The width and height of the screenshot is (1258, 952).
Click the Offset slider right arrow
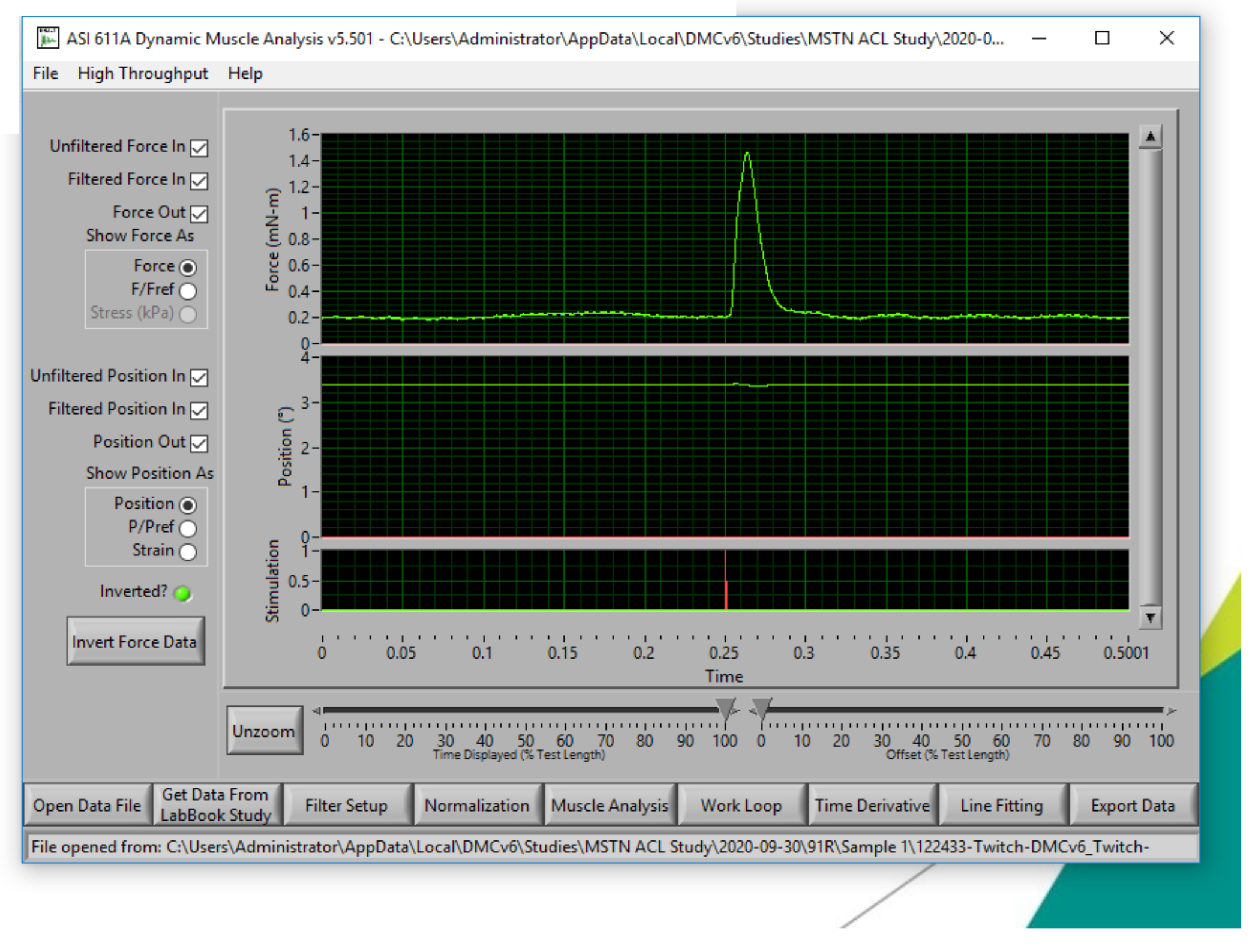point(1172,710)
